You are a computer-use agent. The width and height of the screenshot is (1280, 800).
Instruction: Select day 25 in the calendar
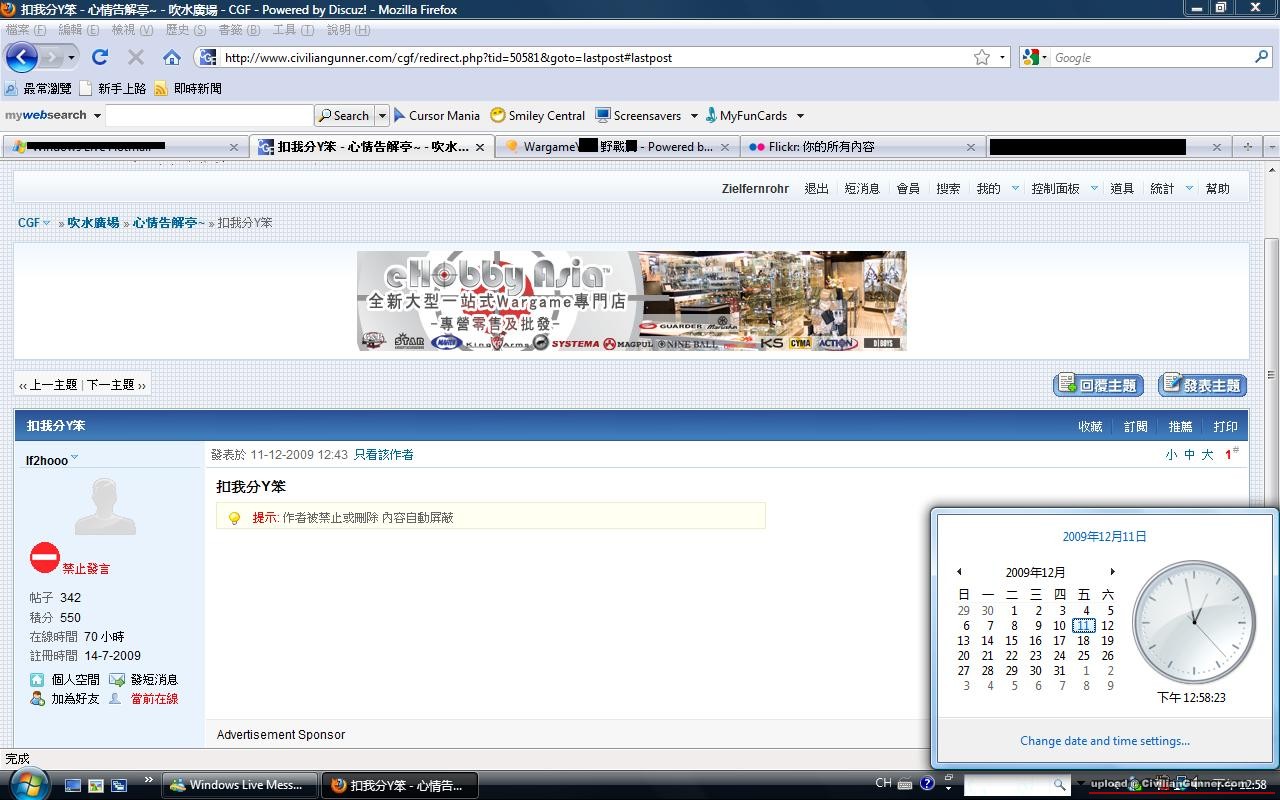coord(1083,656)
